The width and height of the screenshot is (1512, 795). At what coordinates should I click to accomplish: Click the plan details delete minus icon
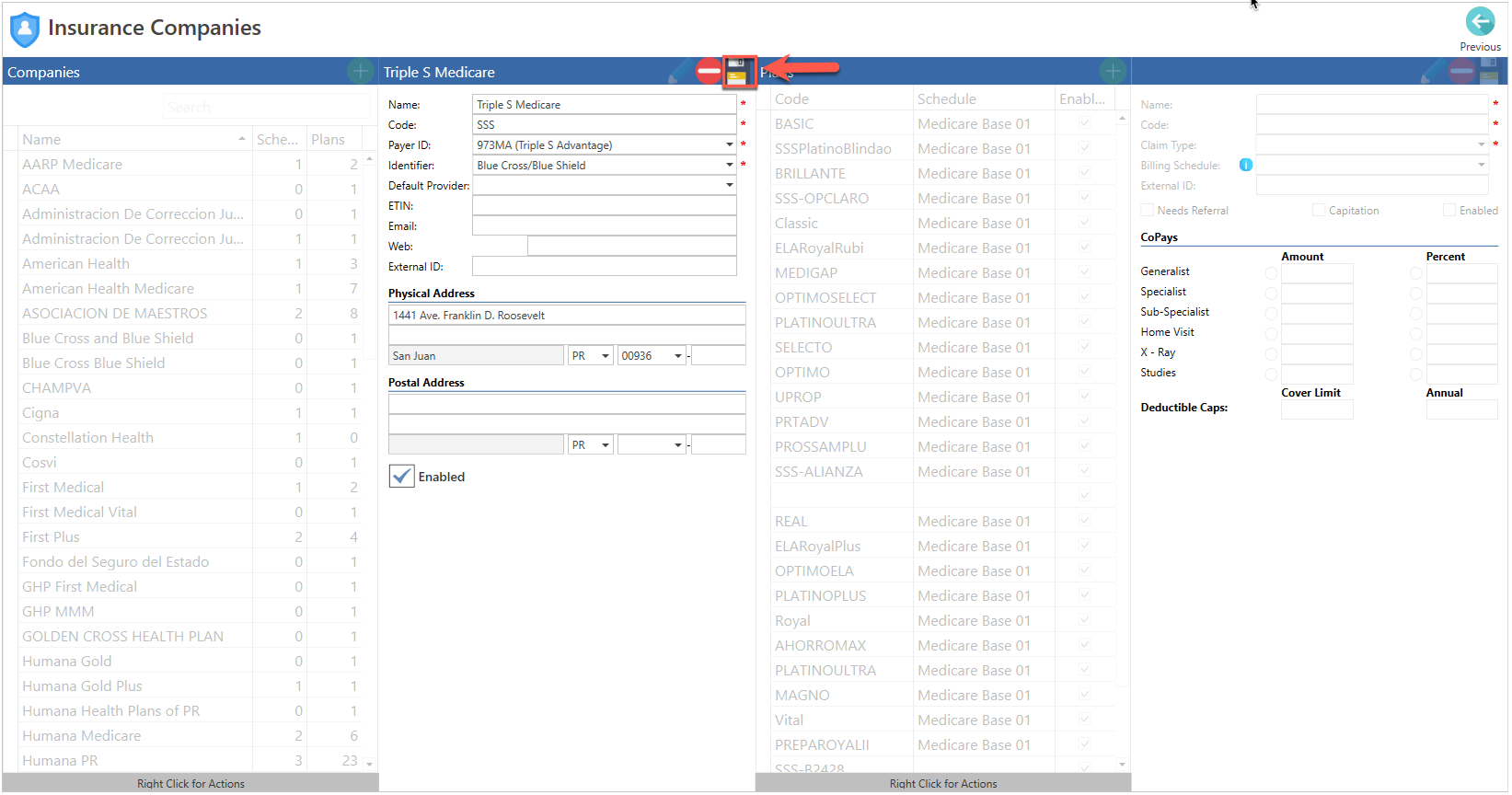pyautogui.click(x=1461, y=71)
